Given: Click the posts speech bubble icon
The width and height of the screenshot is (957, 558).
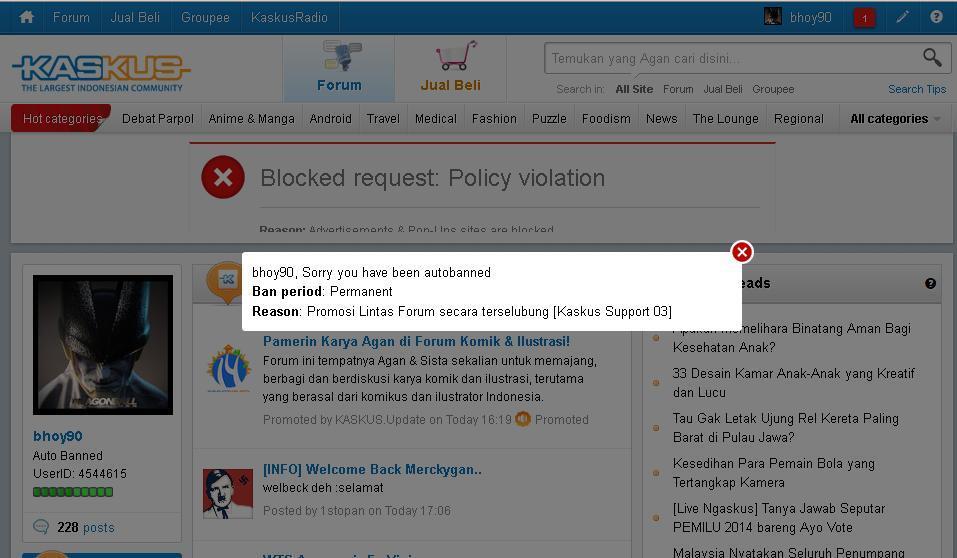Looking at the screenshot, I should 41,527.
